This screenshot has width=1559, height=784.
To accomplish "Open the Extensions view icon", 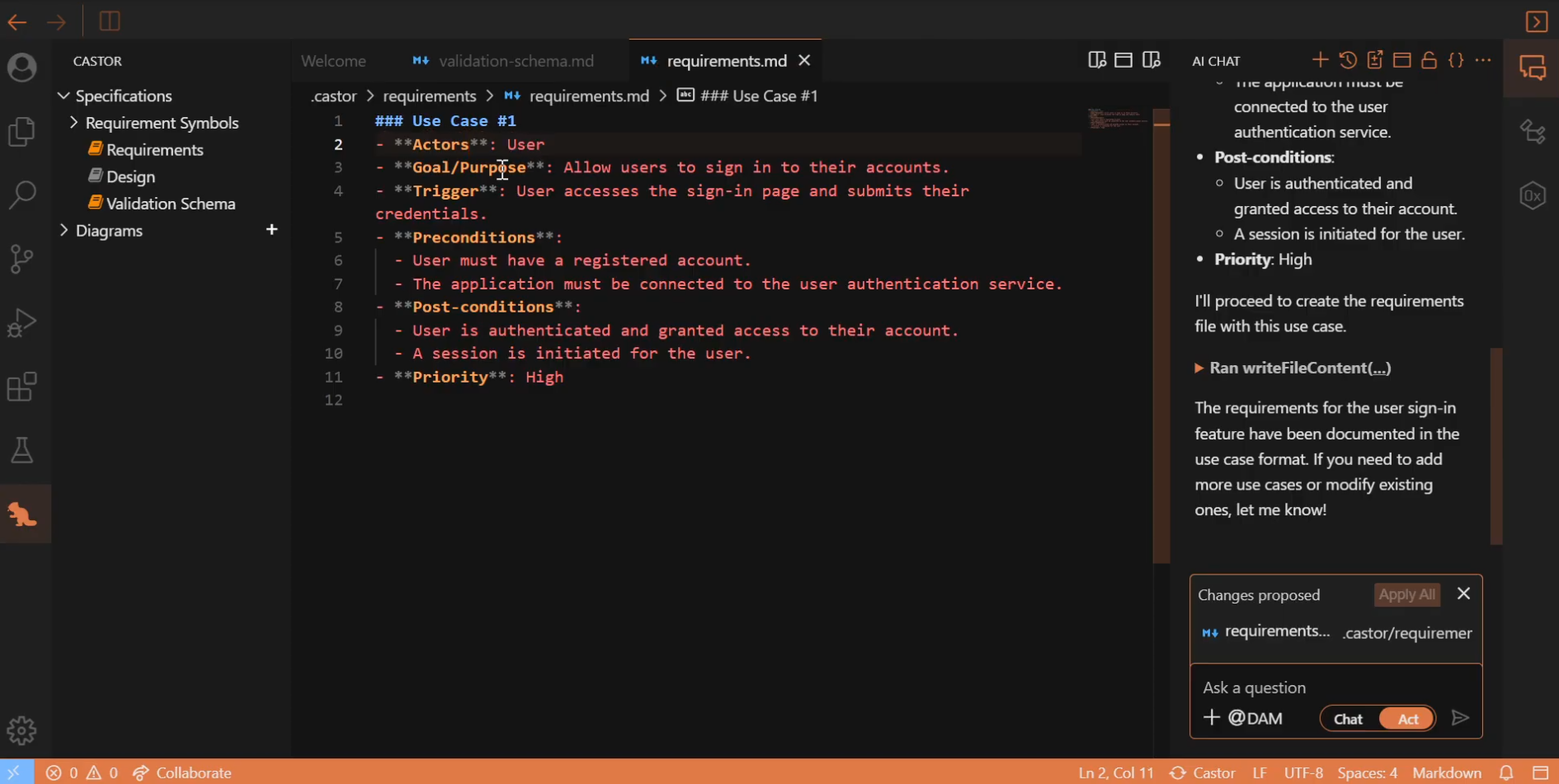I will (22, 387).
